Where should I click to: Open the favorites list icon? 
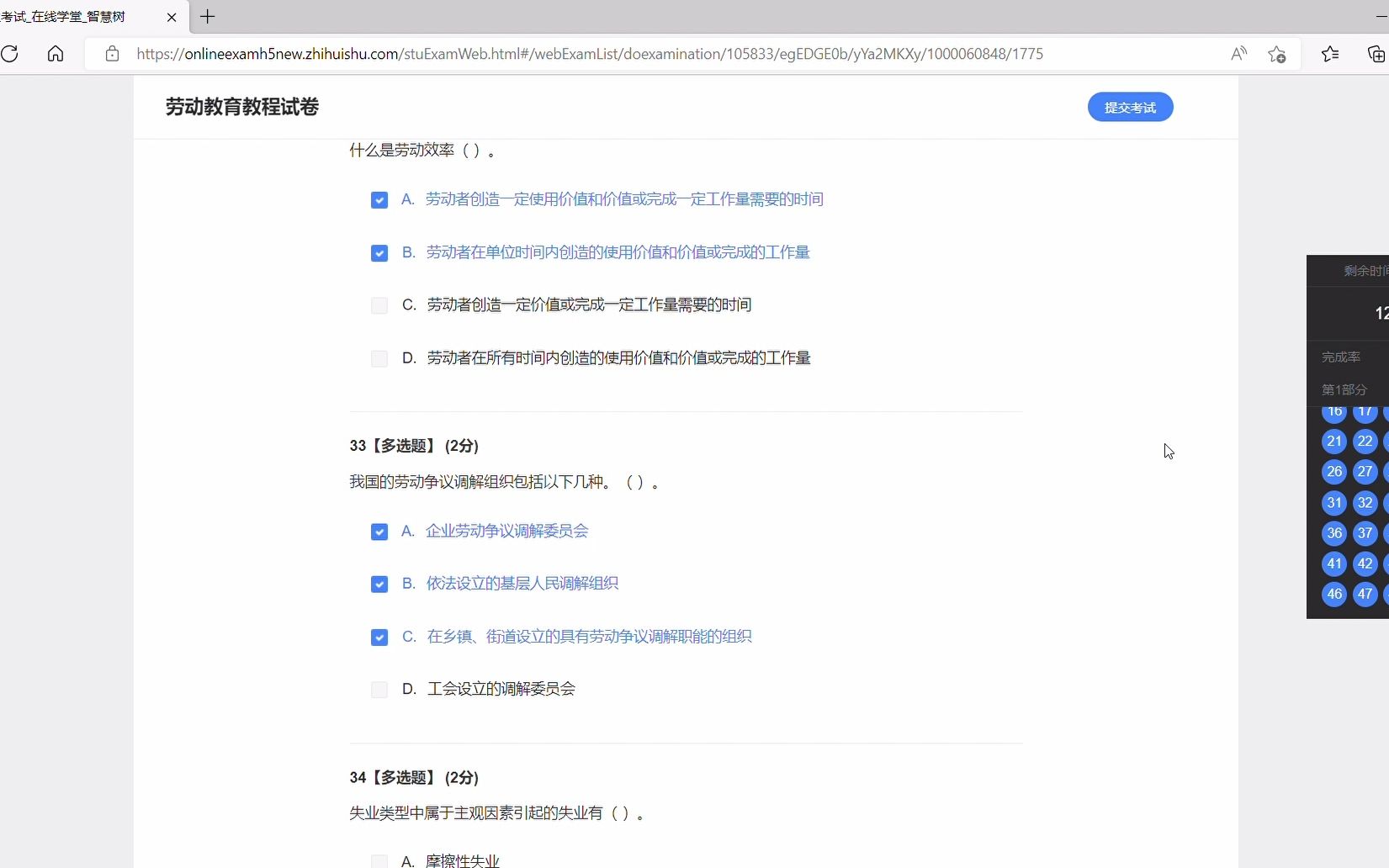tap(1330, 54)
